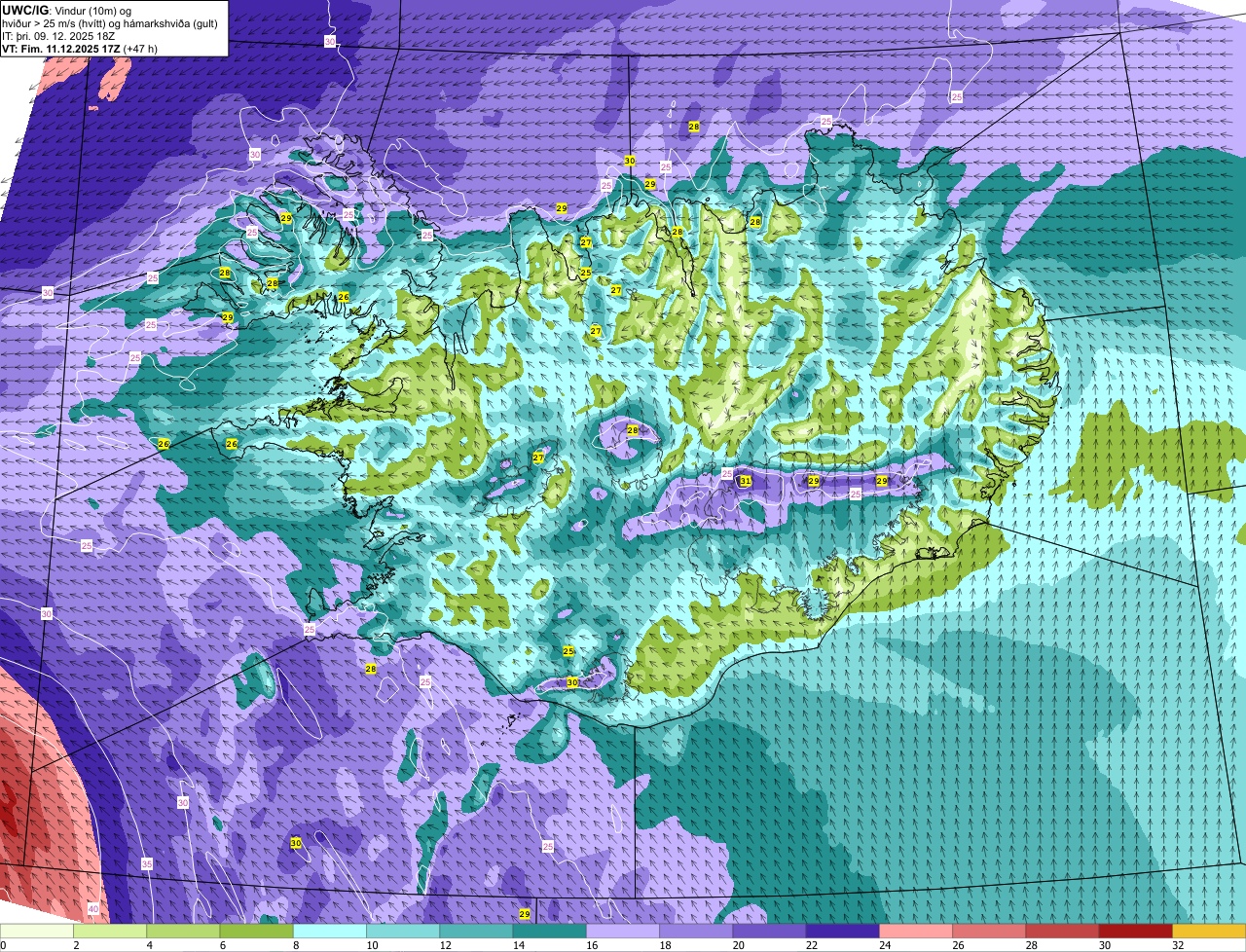1246x952 pixels.
Task: Select the above-32 m/s orange-yellow legend swatch
Action: pyautogui.click(x=1209, y=932)
